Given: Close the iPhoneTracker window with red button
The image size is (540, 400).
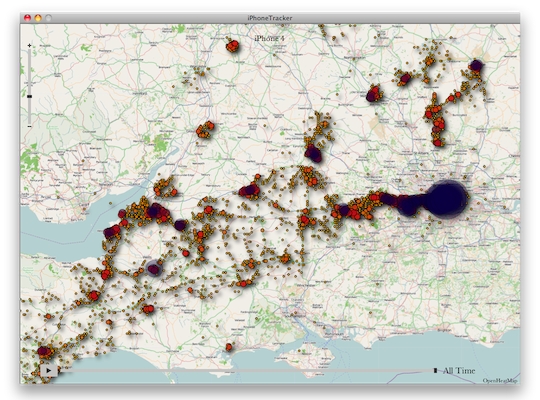Looking at the screenshot, I should [28, 18].
